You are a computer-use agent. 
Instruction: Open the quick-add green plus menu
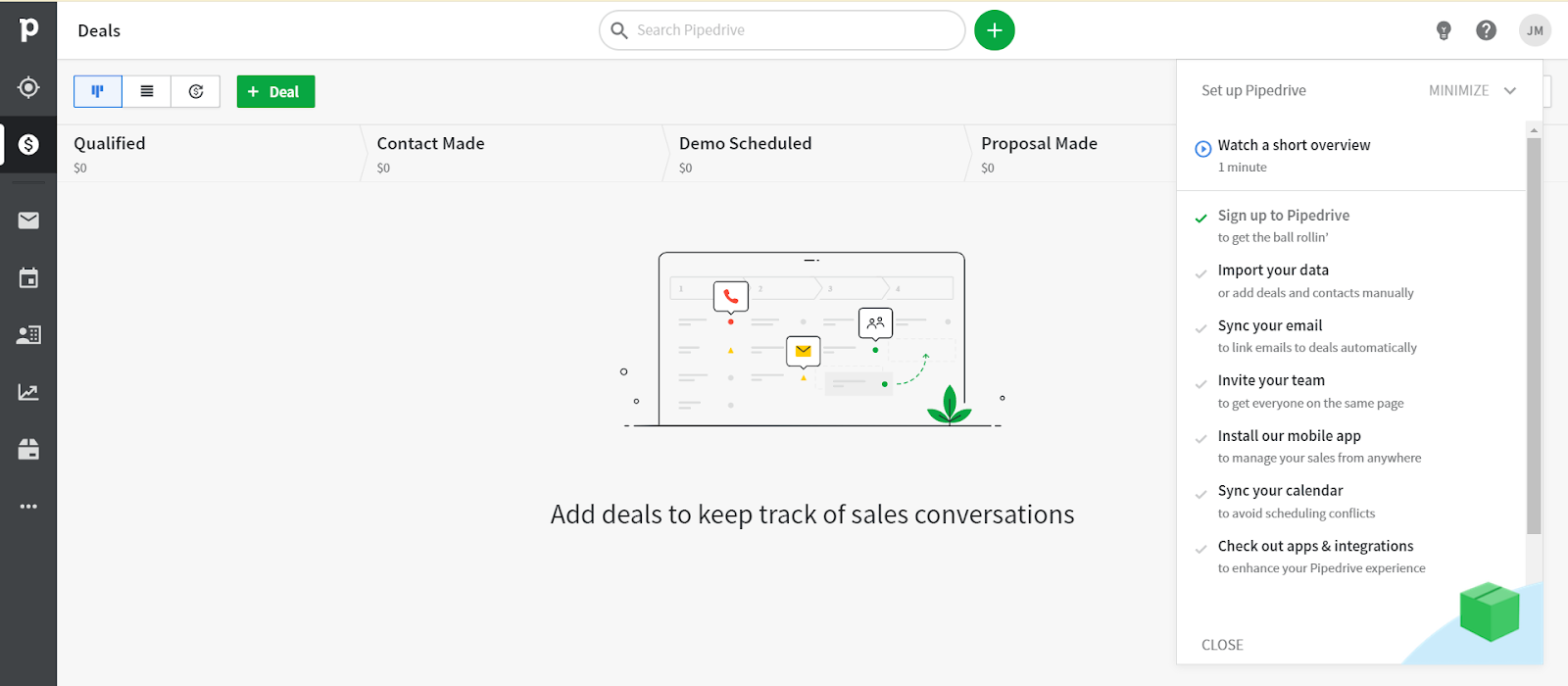click(x=994, y=30)
